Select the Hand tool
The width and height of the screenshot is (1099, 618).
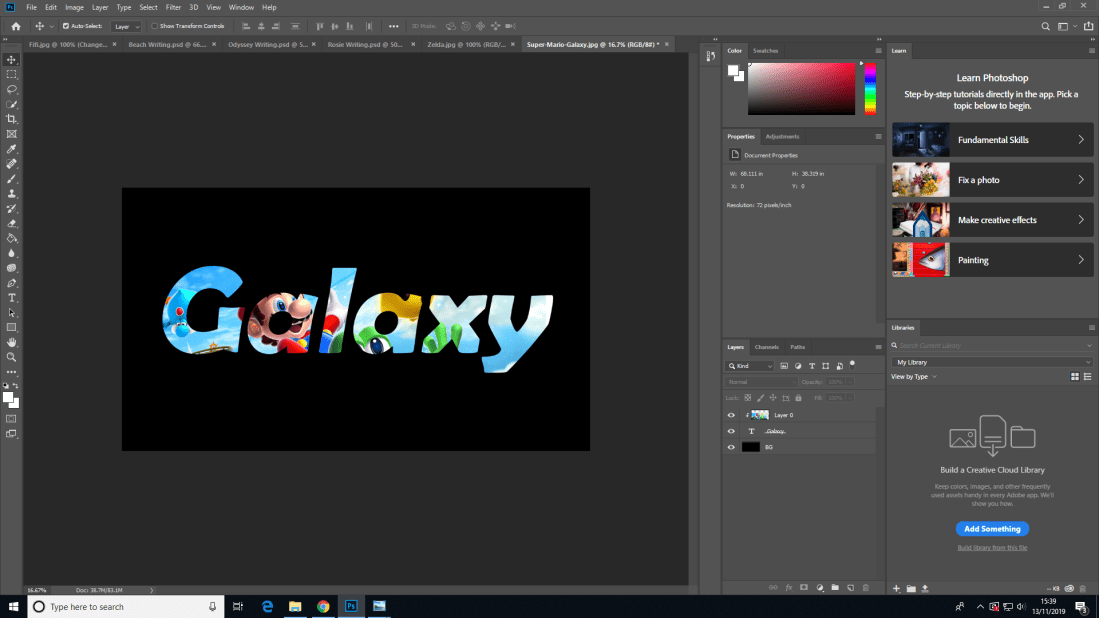[12, 342]
